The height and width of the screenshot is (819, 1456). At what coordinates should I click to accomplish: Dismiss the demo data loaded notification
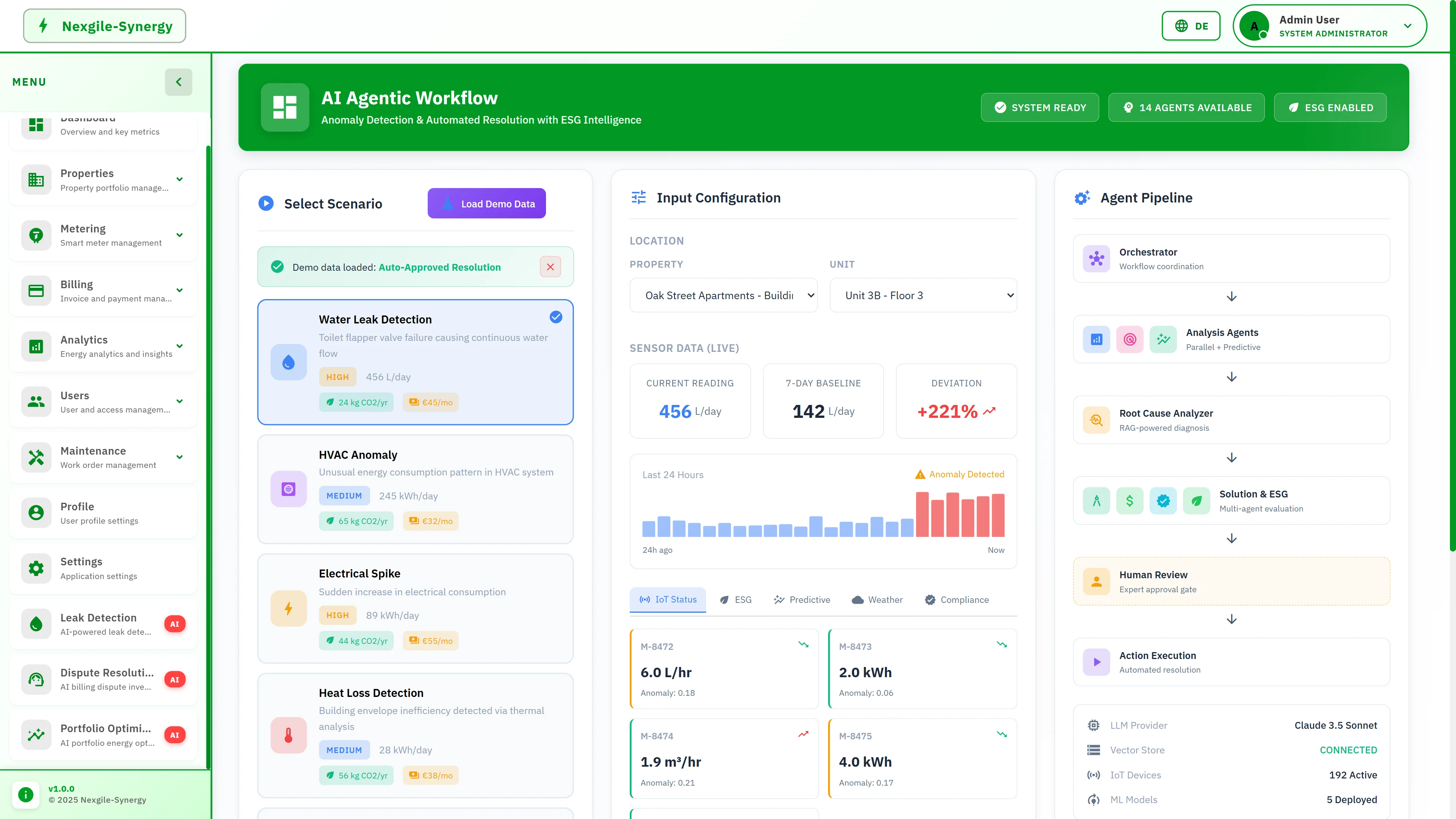[550, 266]
